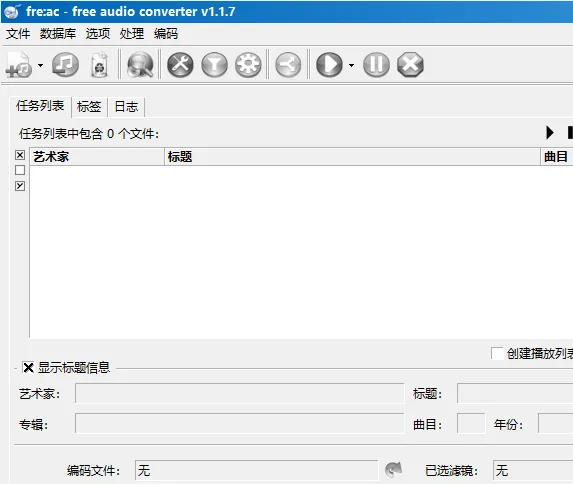Image resolution: width=573 pixels, height=484 pixels.
Task: Open general settings wrench icon
Action: pos(180,65)
